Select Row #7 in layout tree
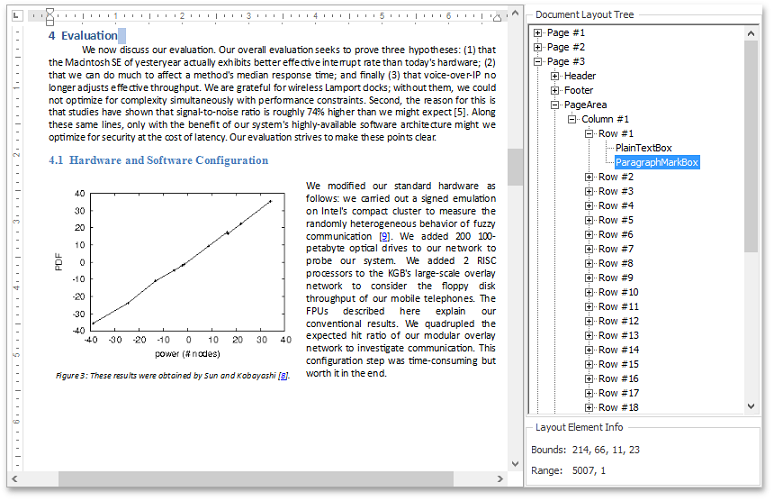 (x=616, y=249)
